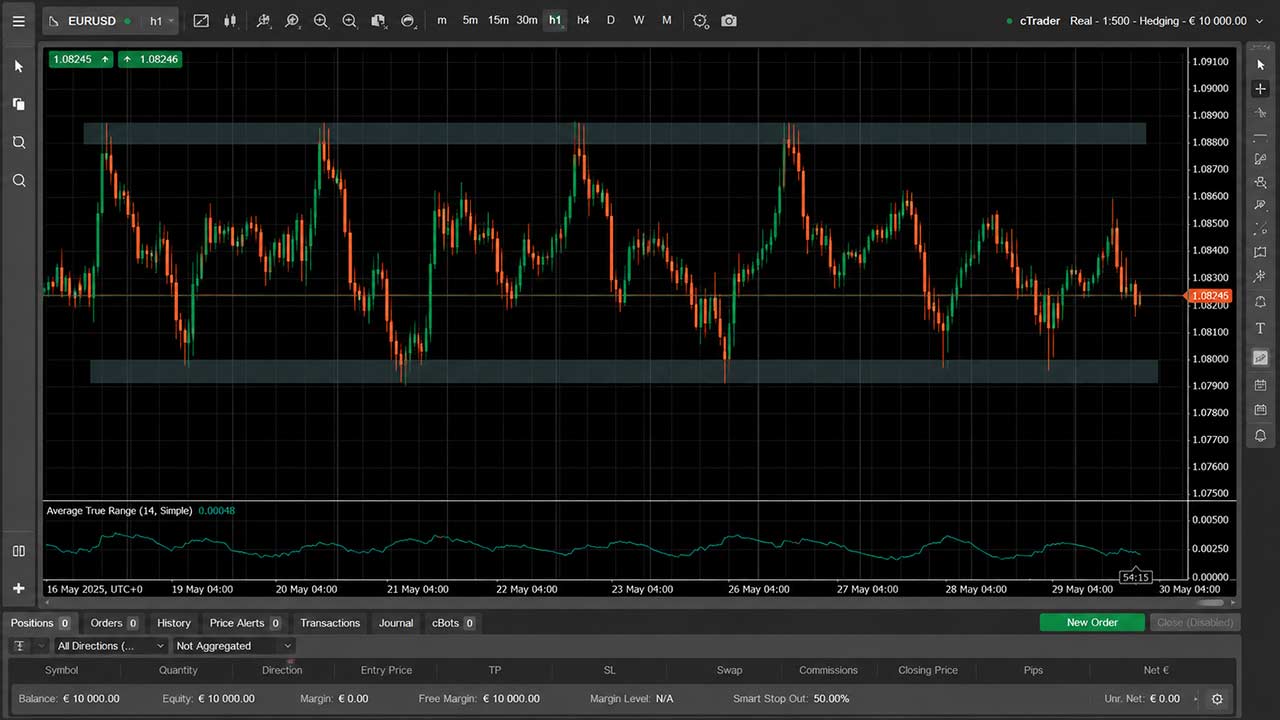Select the h1 timeframe button
Screen dimensions: 1280x720
click(555, 21)
